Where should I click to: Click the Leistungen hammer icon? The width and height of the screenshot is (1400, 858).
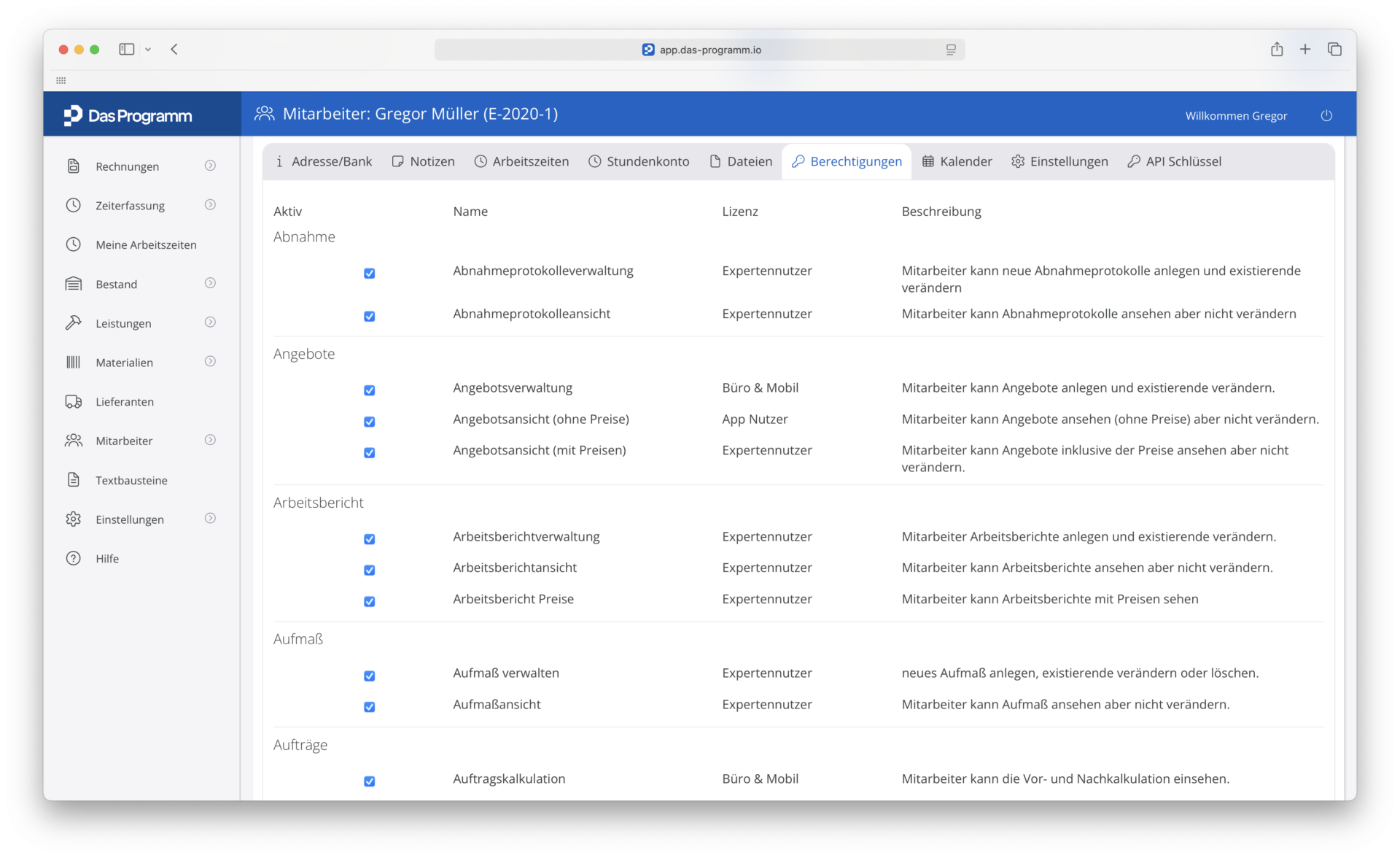[74, 322]
